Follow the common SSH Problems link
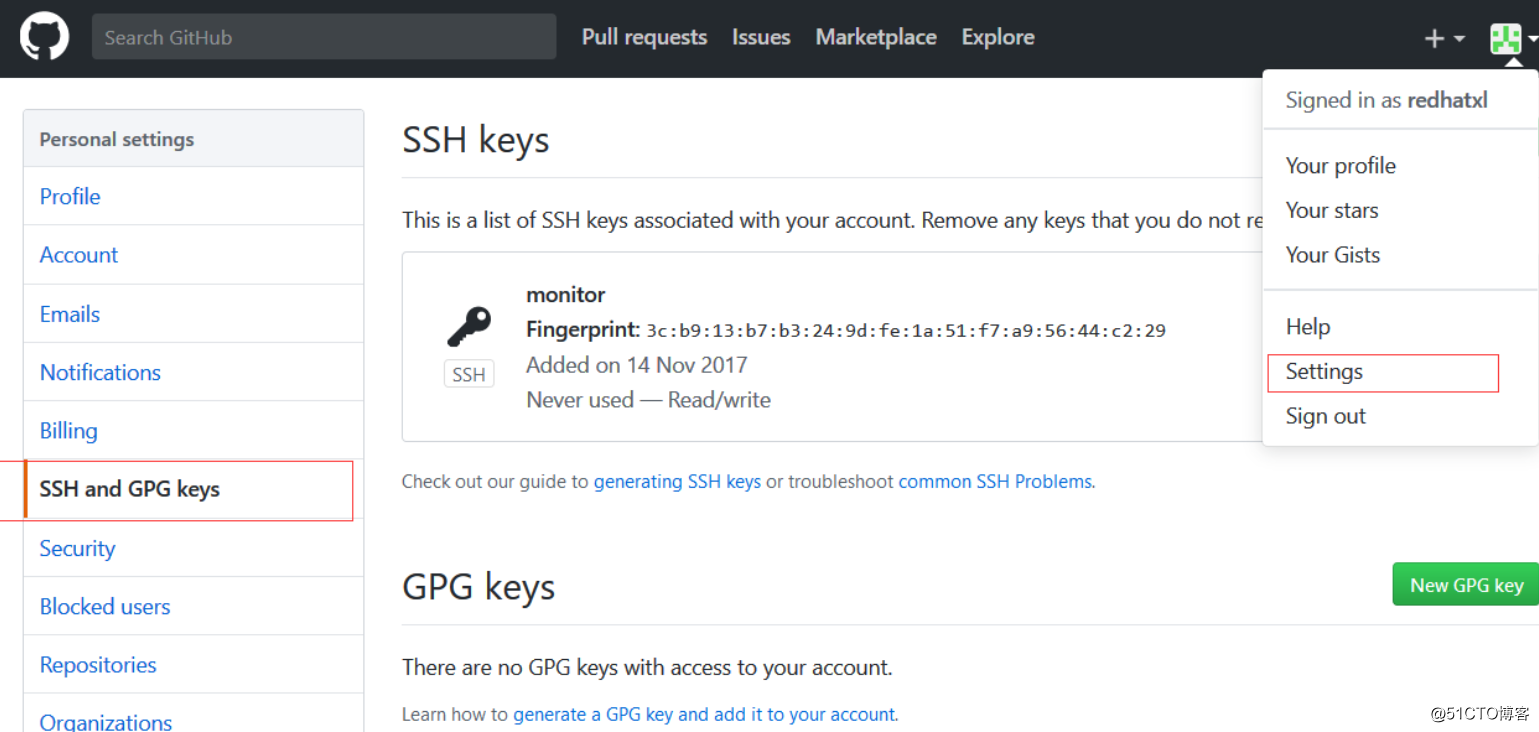The height and width of the screenshot is (732, 1539). coord(995,481)
